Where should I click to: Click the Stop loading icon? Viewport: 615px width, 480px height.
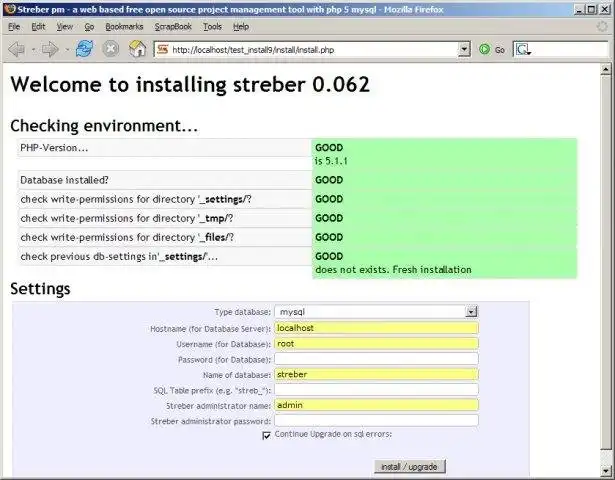111,49
